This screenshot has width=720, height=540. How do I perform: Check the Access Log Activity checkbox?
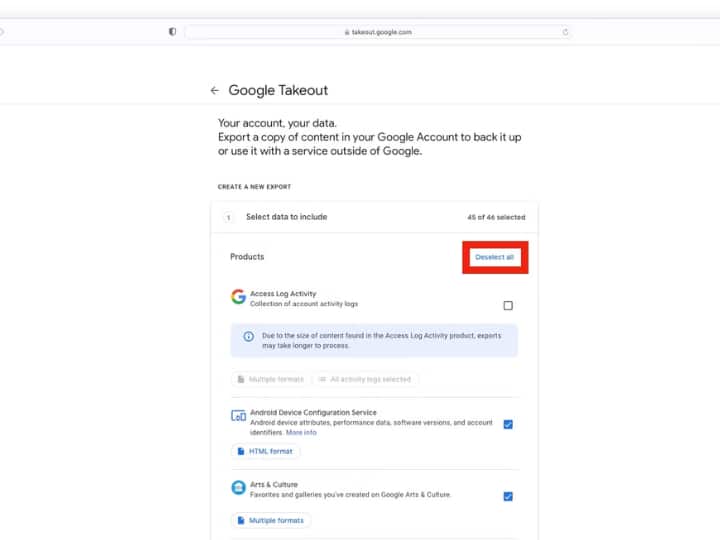(x=508, y=305)
